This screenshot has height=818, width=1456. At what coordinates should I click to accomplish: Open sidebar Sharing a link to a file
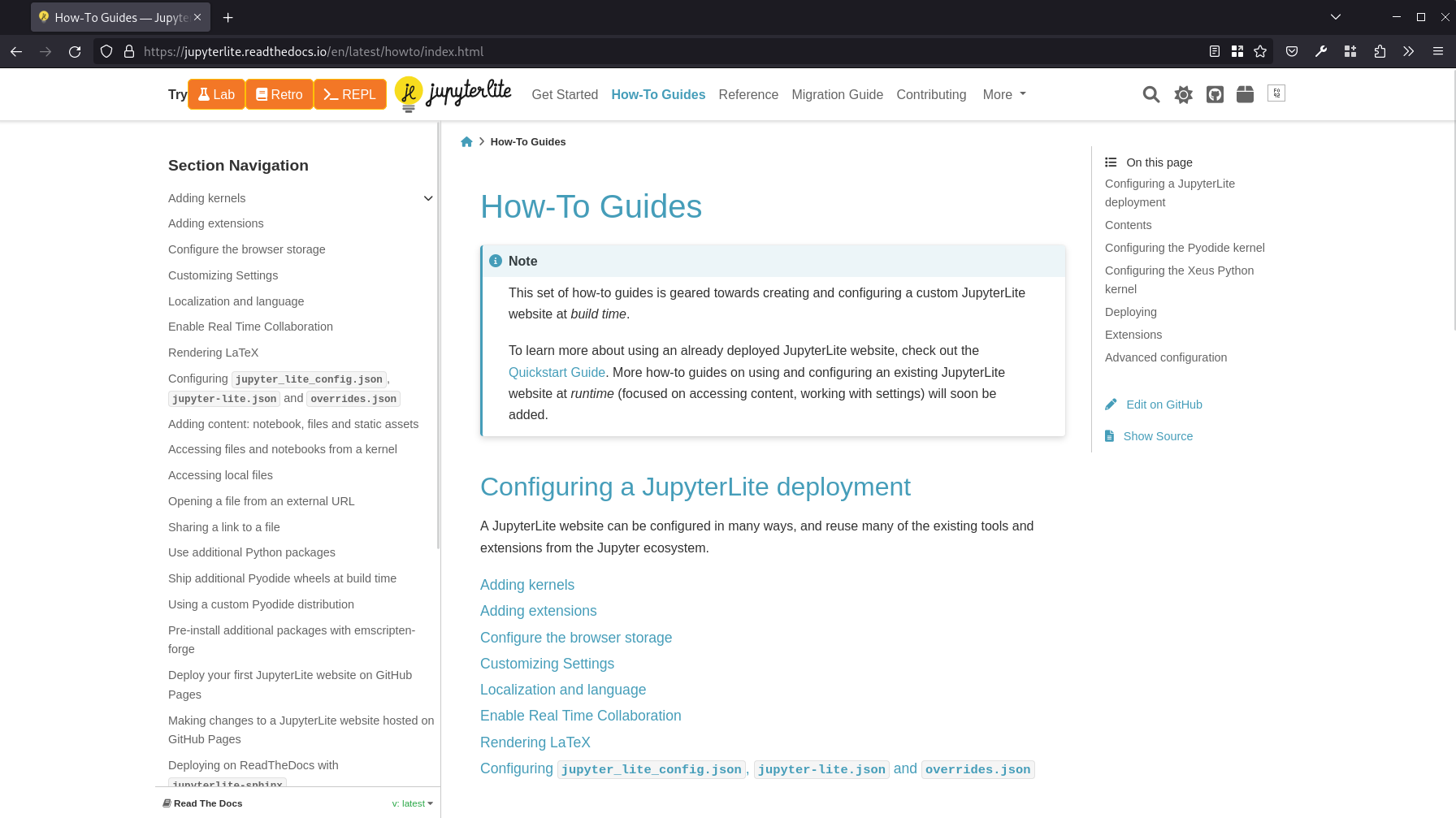(223, 527)
